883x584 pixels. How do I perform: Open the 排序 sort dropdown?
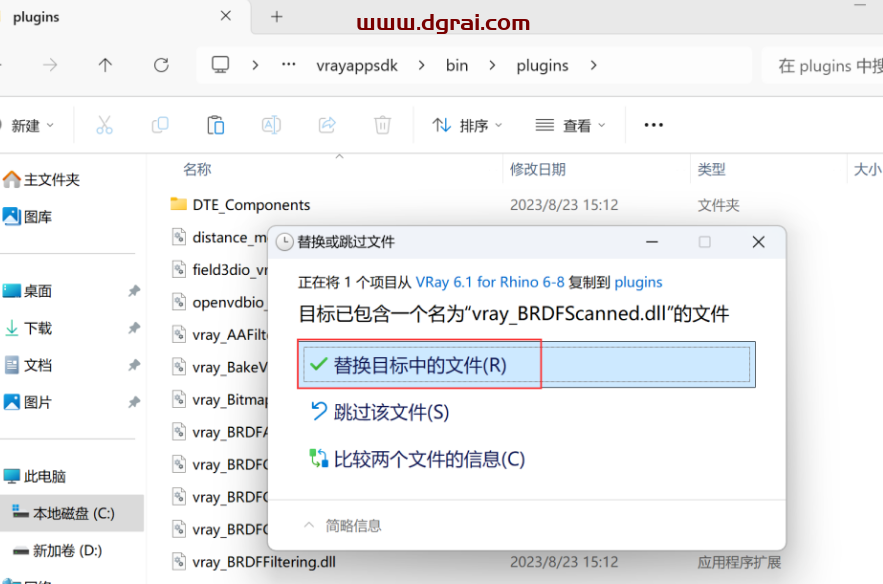tap(466, 124)
